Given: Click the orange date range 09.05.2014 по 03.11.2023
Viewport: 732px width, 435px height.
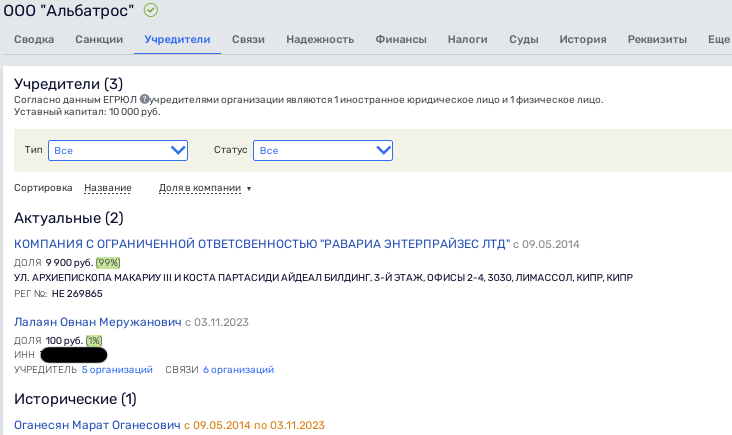Looking at the screenshot, I should coord(254,425).
